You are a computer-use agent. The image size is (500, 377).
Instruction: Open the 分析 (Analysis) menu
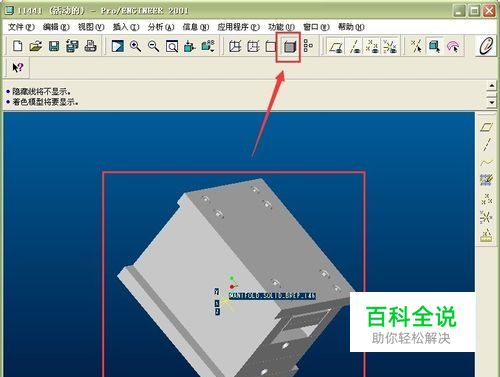tap(161, 27)
